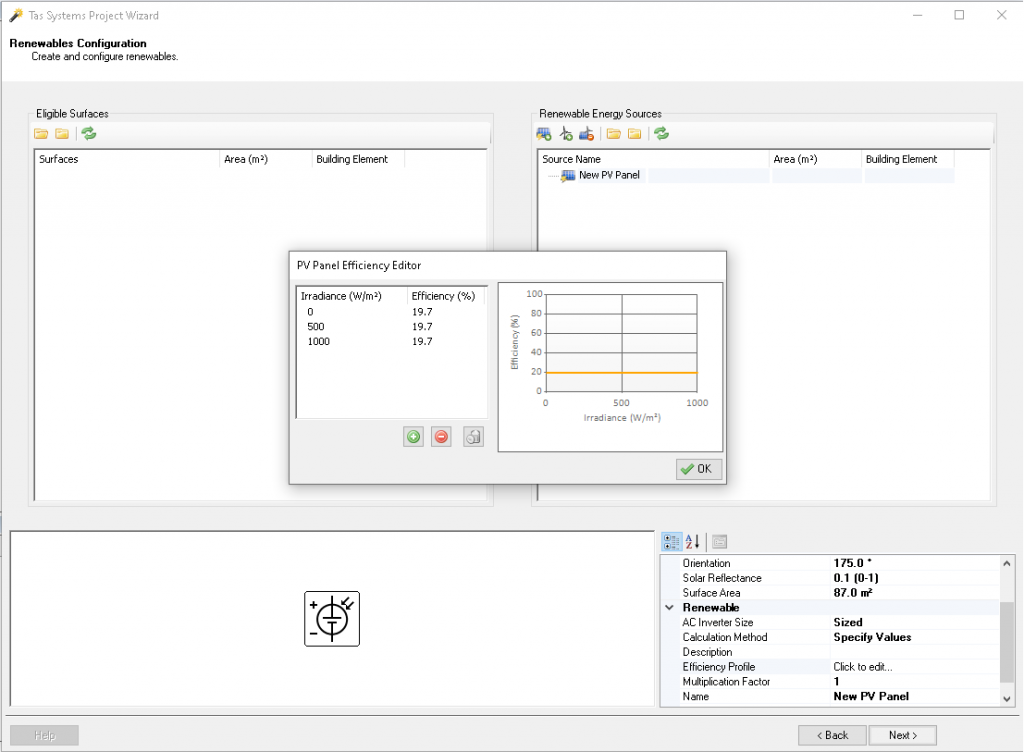The height and width of the screenshot is (752, 1024).
Task: Go to the Next wizard page
Action: point(901,735)
